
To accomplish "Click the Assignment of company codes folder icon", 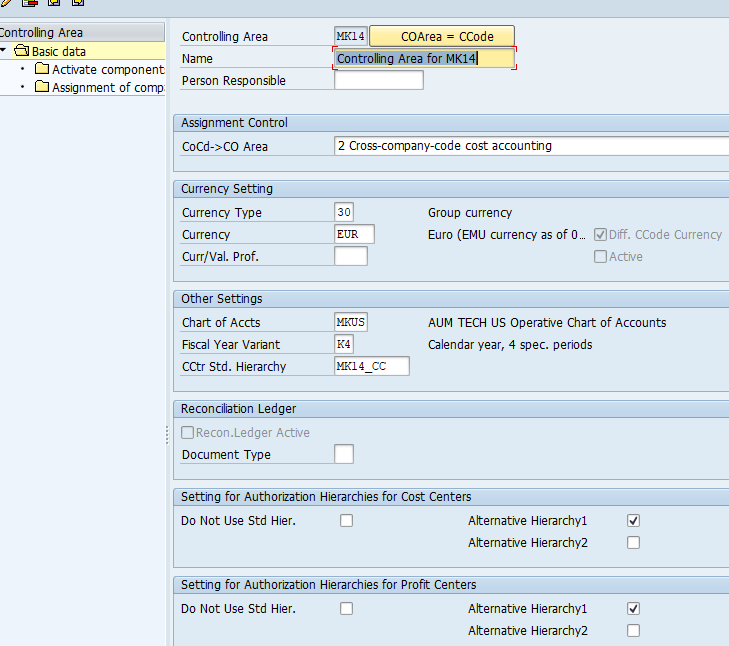I will coord(41,87).
